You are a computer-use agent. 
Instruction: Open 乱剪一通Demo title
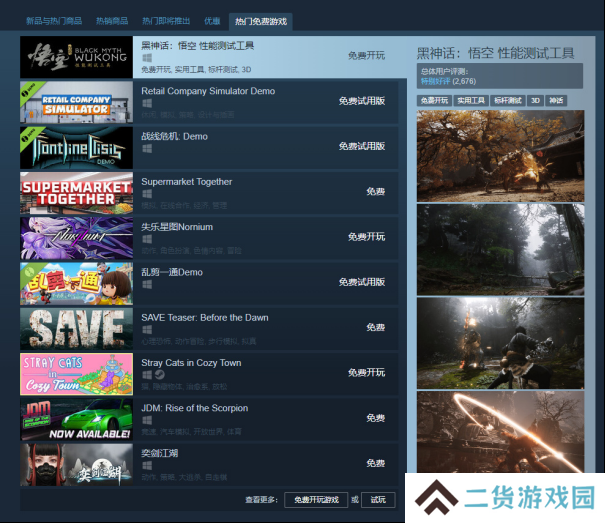point(172,272)
